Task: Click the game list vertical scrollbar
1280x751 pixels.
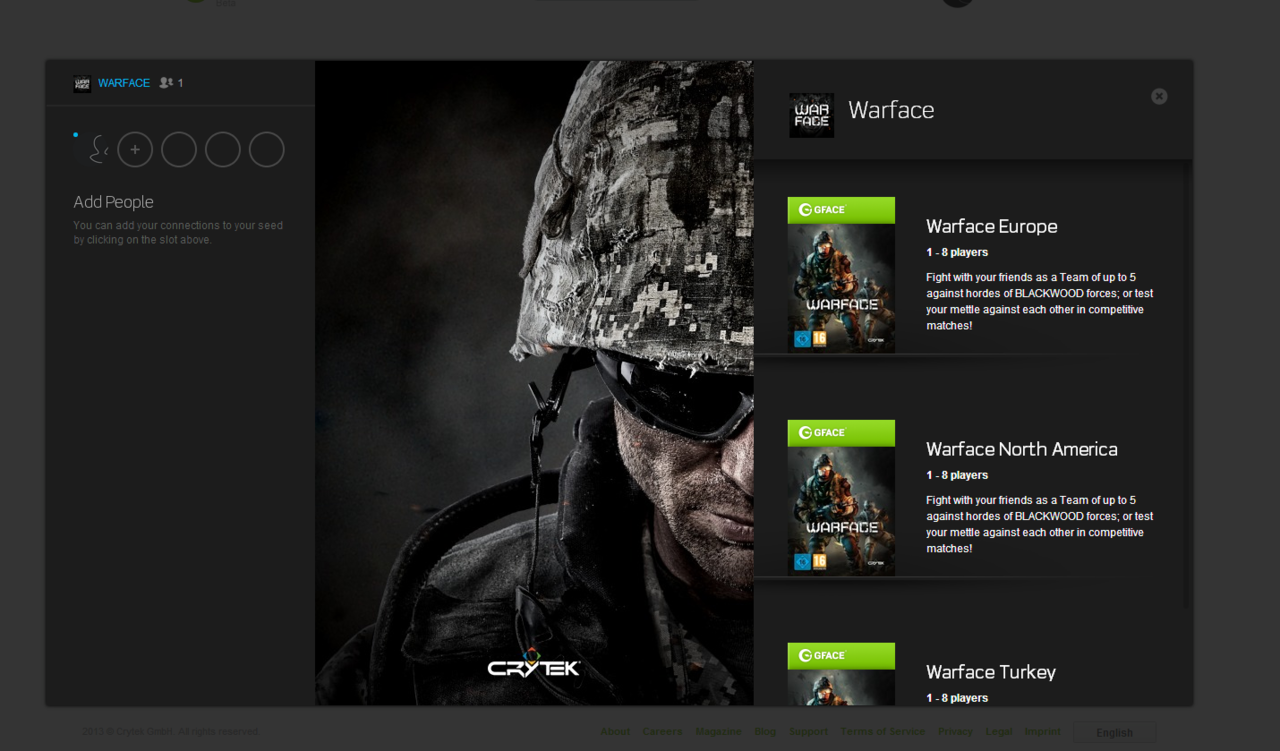Action: [1187, 385]
